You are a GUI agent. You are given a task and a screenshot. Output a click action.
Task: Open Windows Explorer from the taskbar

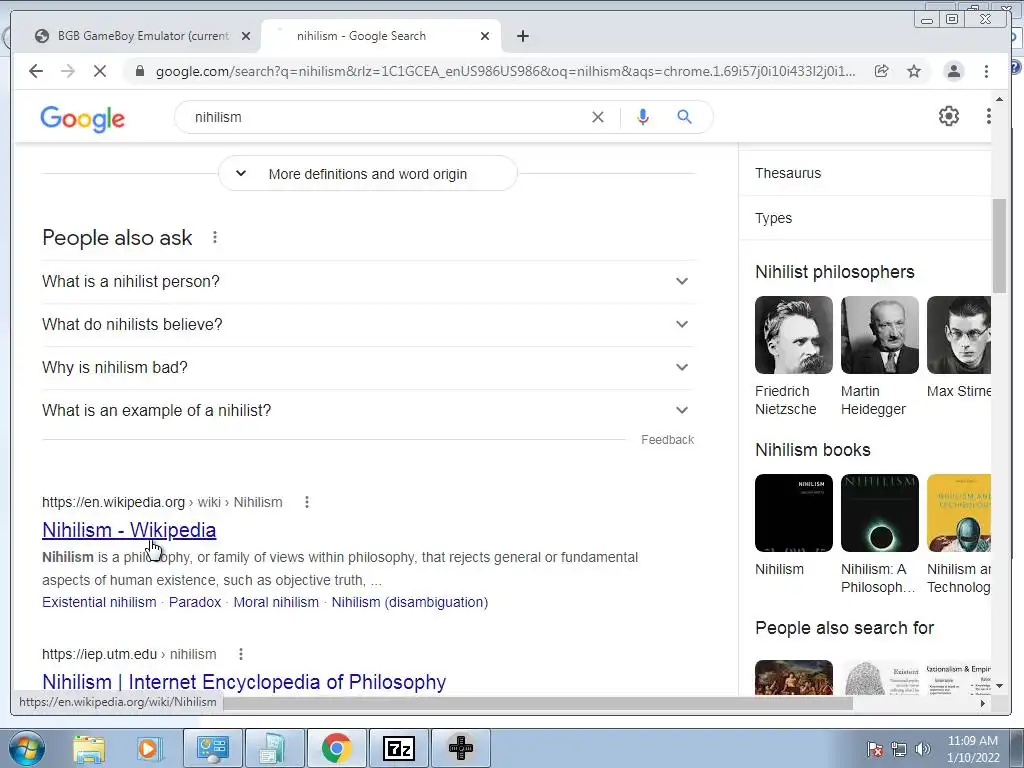89,748
